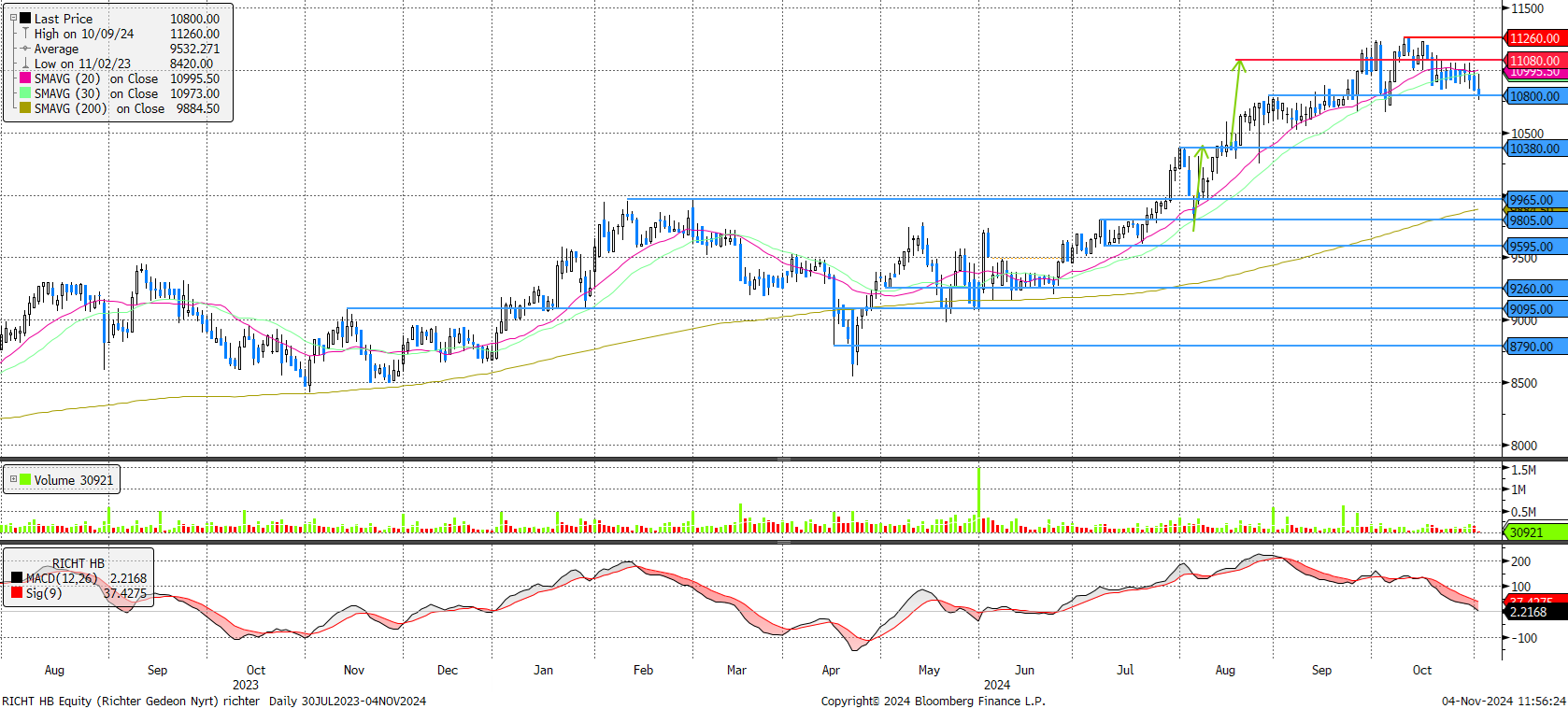Click the Low marker icon in legend
This screenshot has width=1568, height=709.
tap(25, 63)
